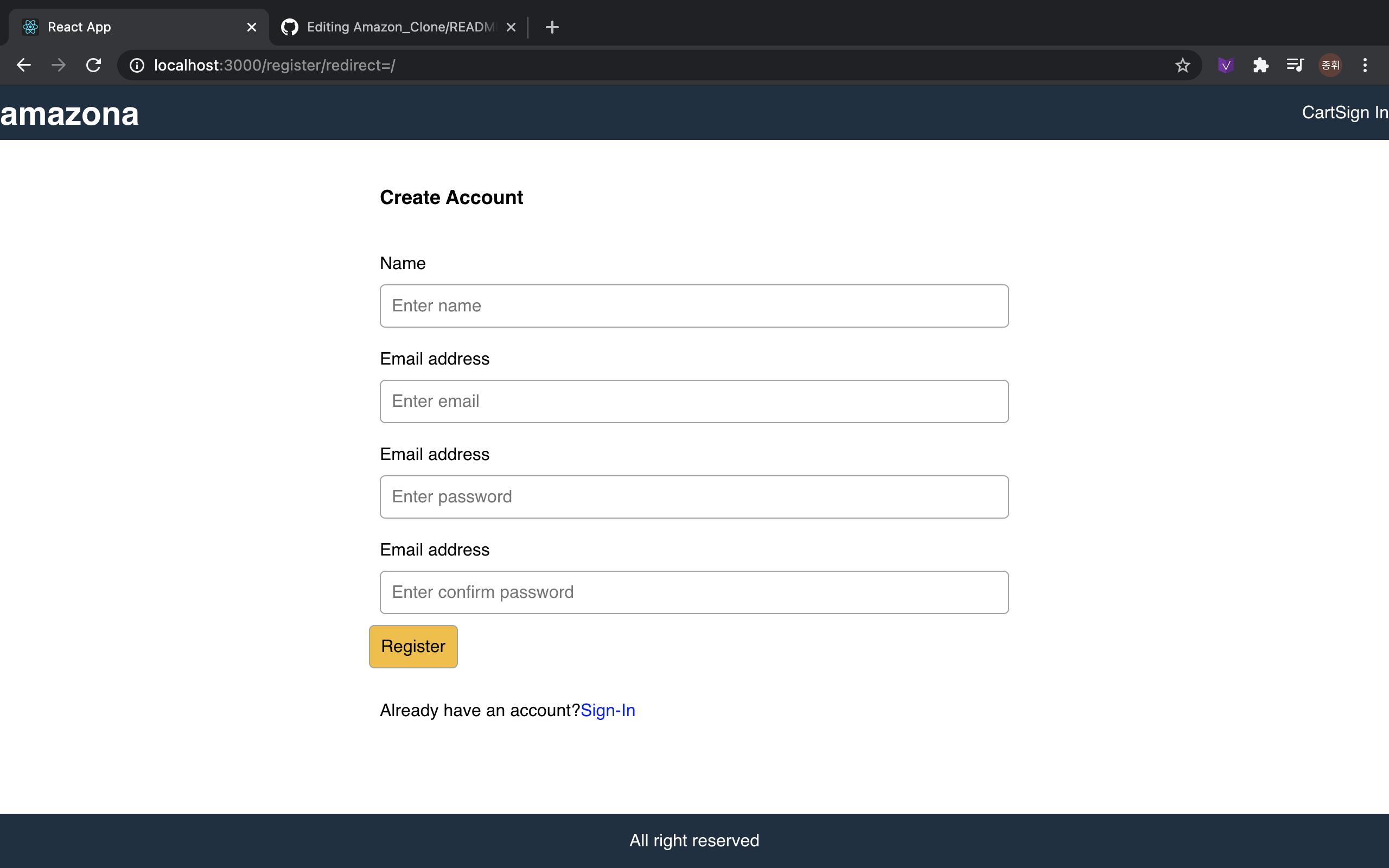Open the purple V extension icon
1389x868 pixels.
[x=1226, y=65]
